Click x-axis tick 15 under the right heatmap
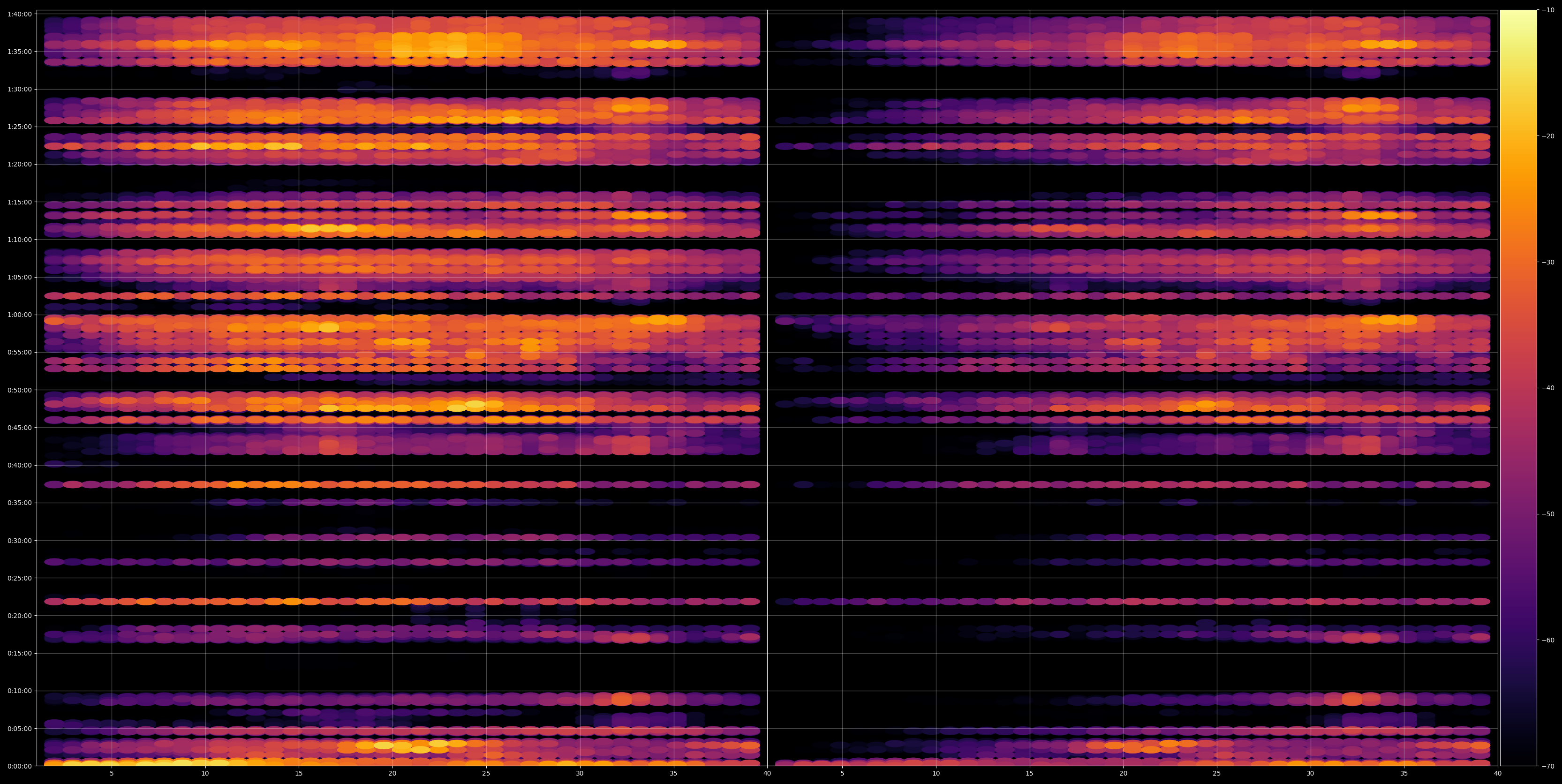Image resolution: width=1562 pixels, height=784 pixels. click(1030, 774)
